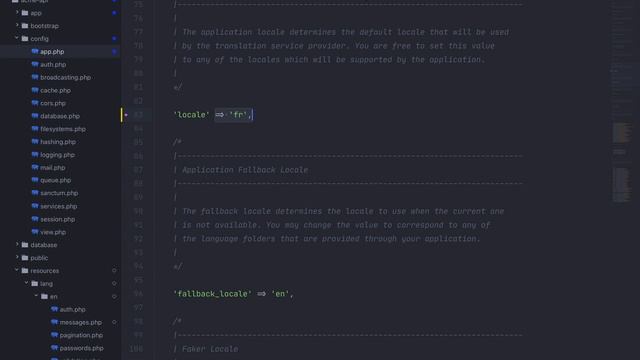The image size is (640, 360).
Task: Click the file icon next to logging.php
Action: 35,155
